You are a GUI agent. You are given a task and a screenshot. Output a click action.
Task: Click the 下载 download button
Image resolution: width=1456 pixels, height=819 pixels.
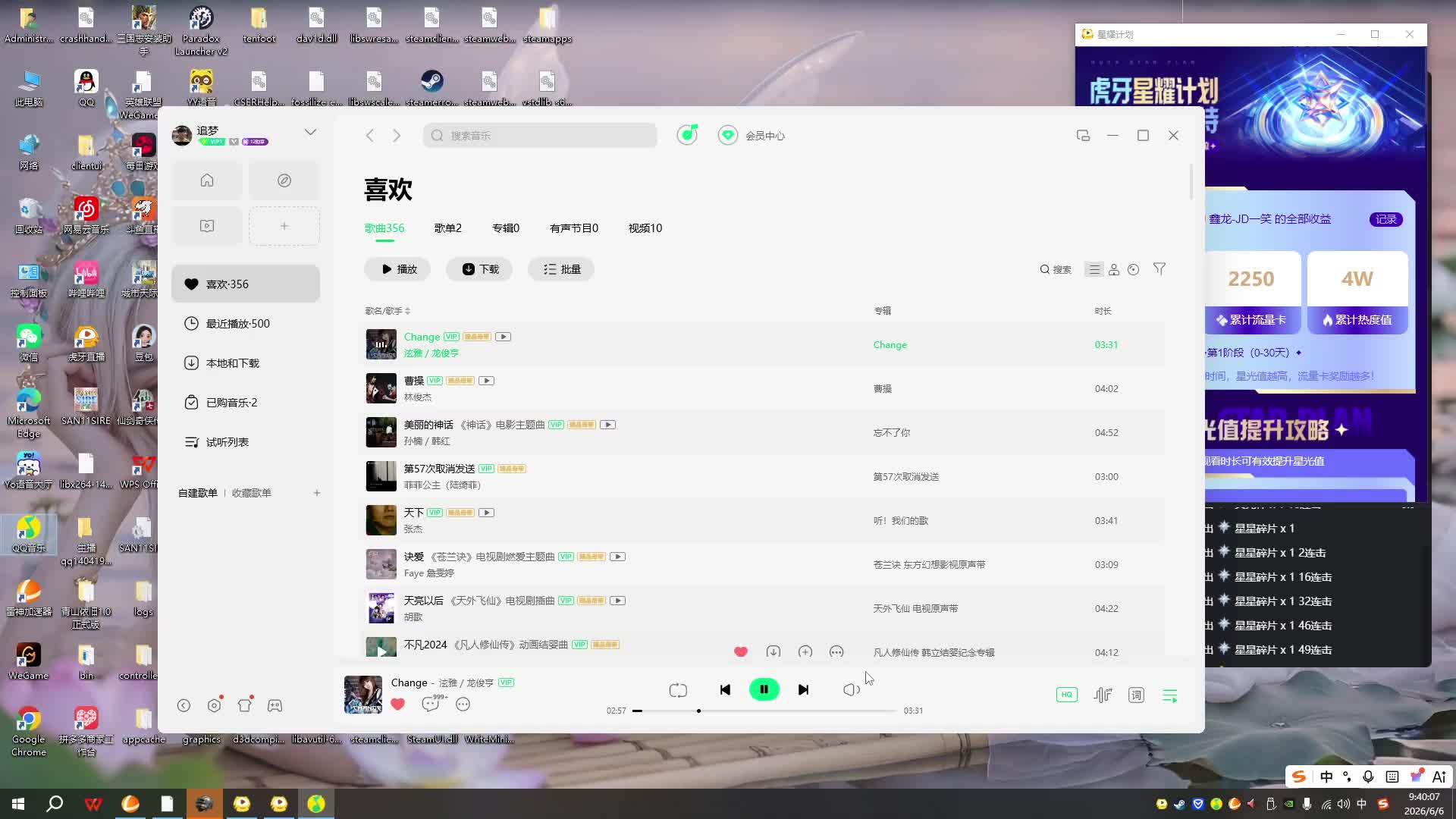pyautogui.click(x=480, y=269)
